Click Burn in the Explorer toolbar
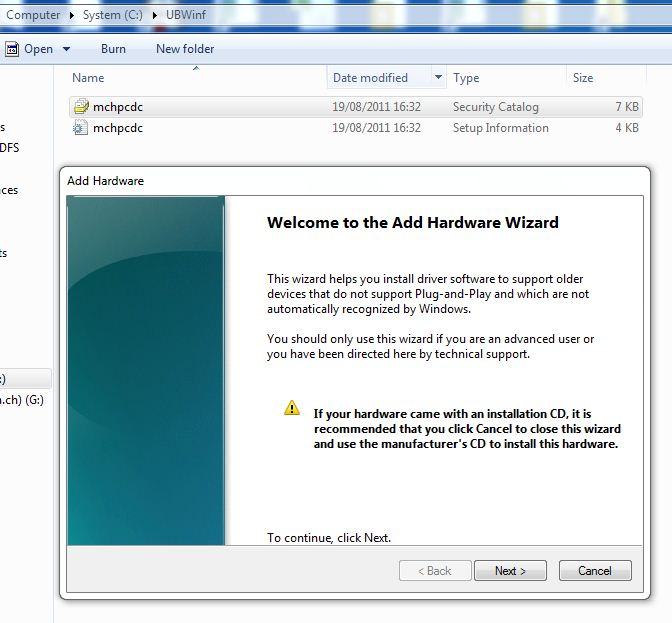The width and height of the screenshot is (672, 623). 113,49
